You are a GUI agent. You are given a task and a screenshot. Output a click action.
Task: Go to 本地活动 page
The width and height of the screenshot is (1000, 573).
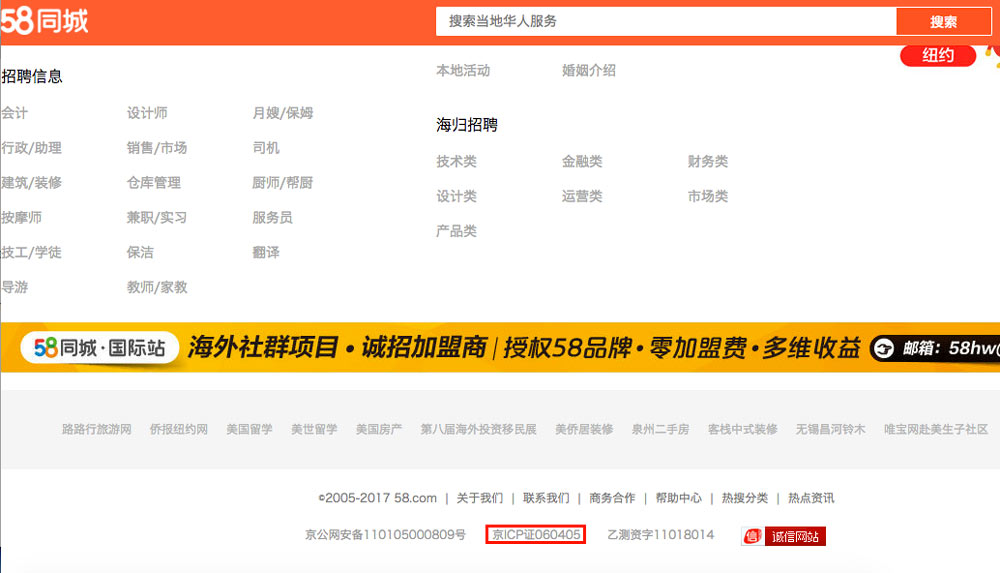pos(463,71)
